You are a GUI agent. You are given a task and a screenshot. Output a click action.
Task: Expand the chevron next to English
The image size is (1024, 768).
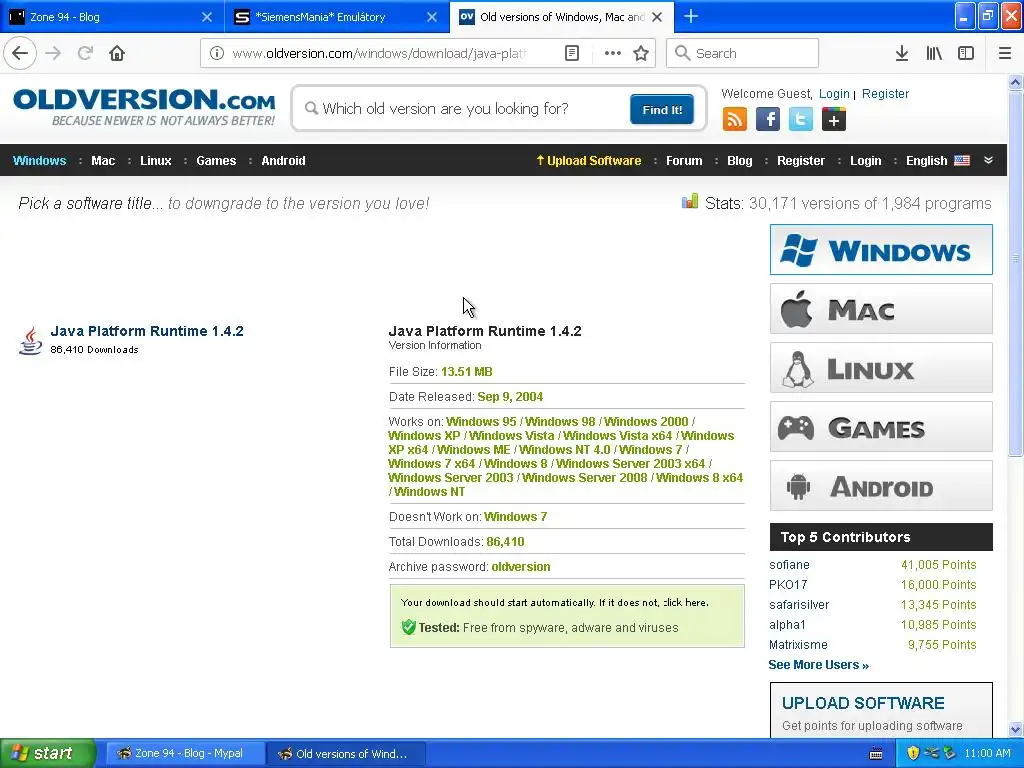(x=988, y=160)
